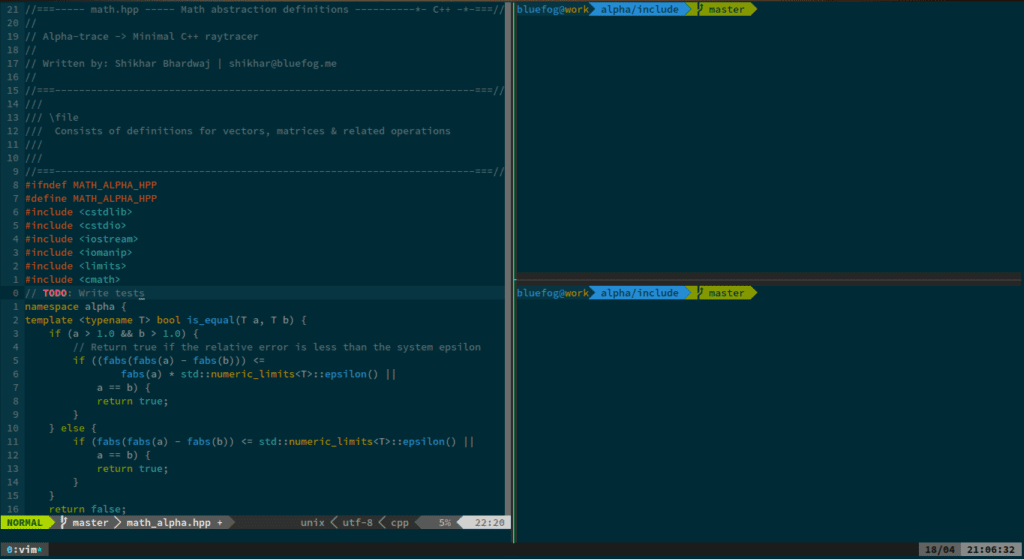Click the alpha/include path in top prompt

pos(639,10)
